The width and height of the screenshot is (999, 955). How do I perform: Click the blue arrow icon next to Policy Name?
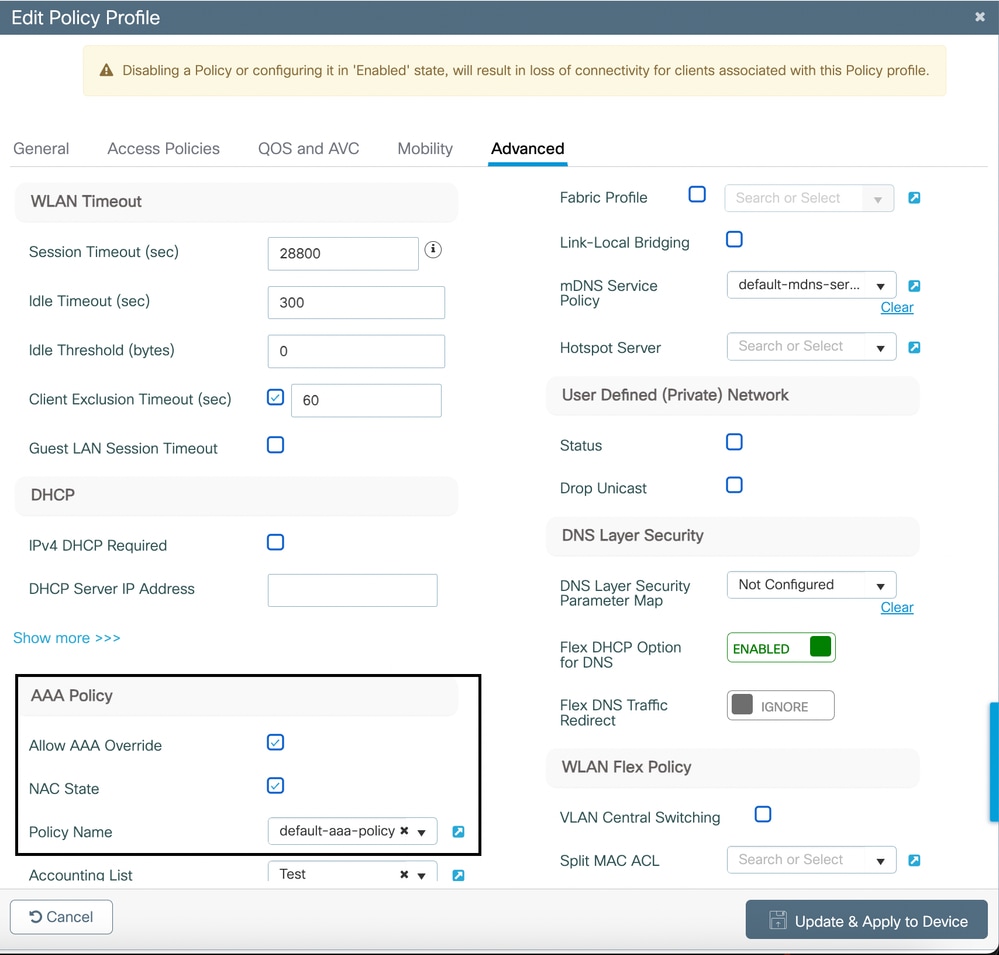pyautogui.click(x=458, y=831)
